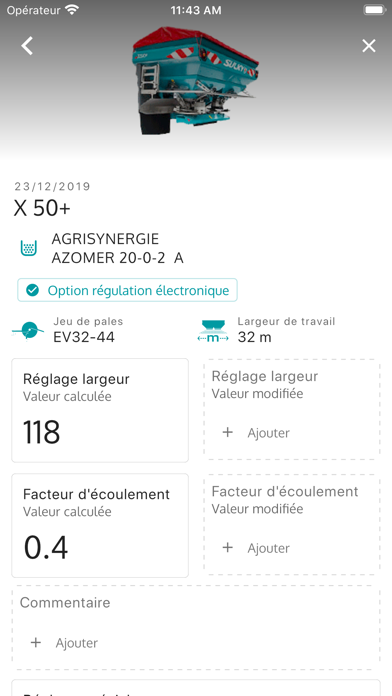Open the 32 m working width value
This screenshot has width=392, height=696.
pyautogui.click(x=254, y=337)
